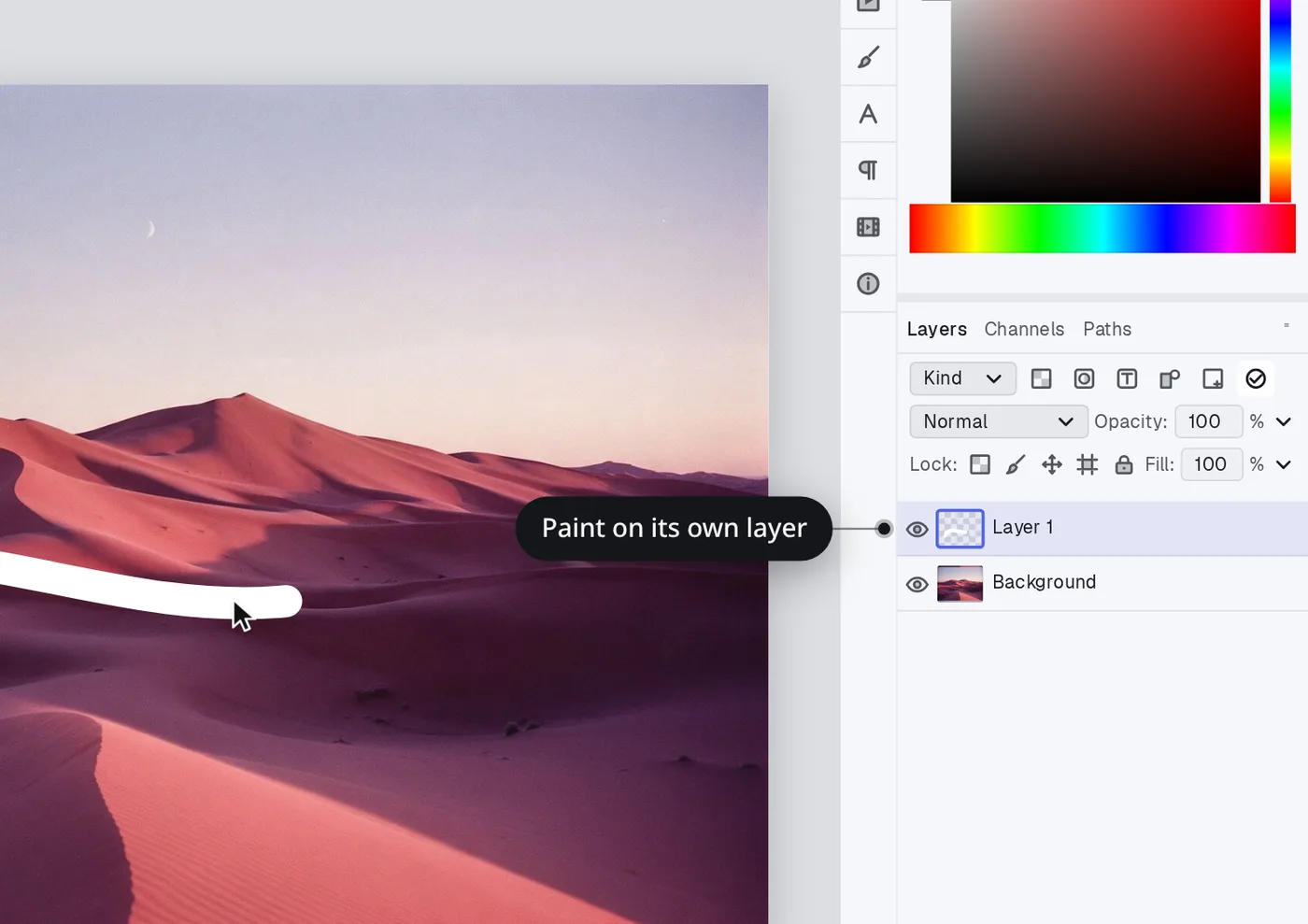The width and height of the screenshot is (1308, 924).
Task: Lock transparent pixels of the layer
Action: 980,464
